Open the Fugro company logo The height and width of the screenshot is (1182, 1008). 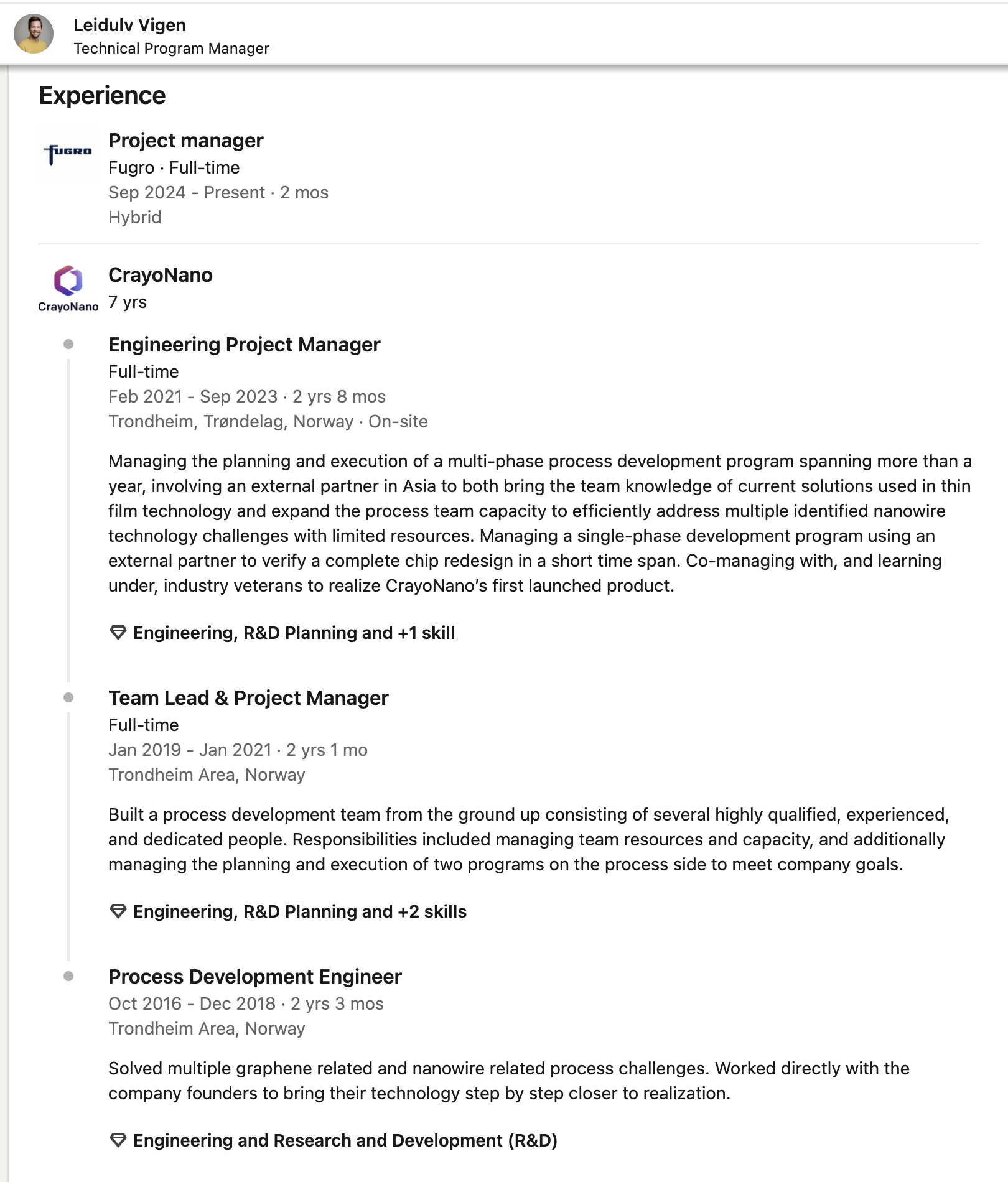tap(68, 152)
